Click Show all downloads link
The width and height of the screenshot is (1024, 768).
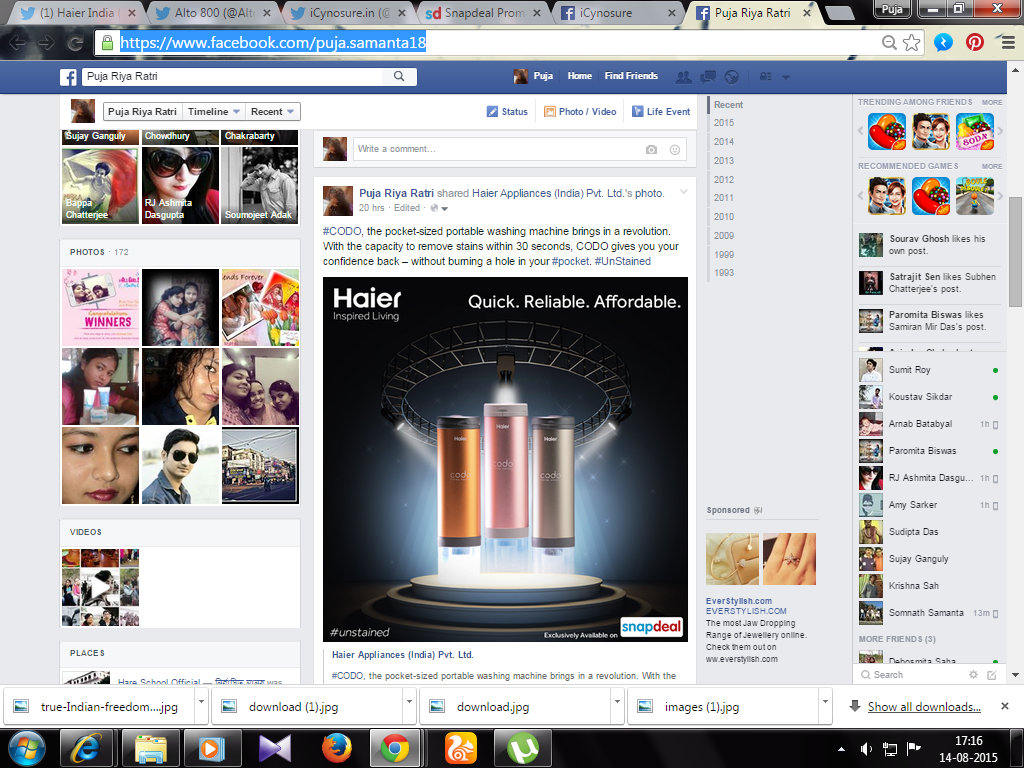(x=924, y=707)
